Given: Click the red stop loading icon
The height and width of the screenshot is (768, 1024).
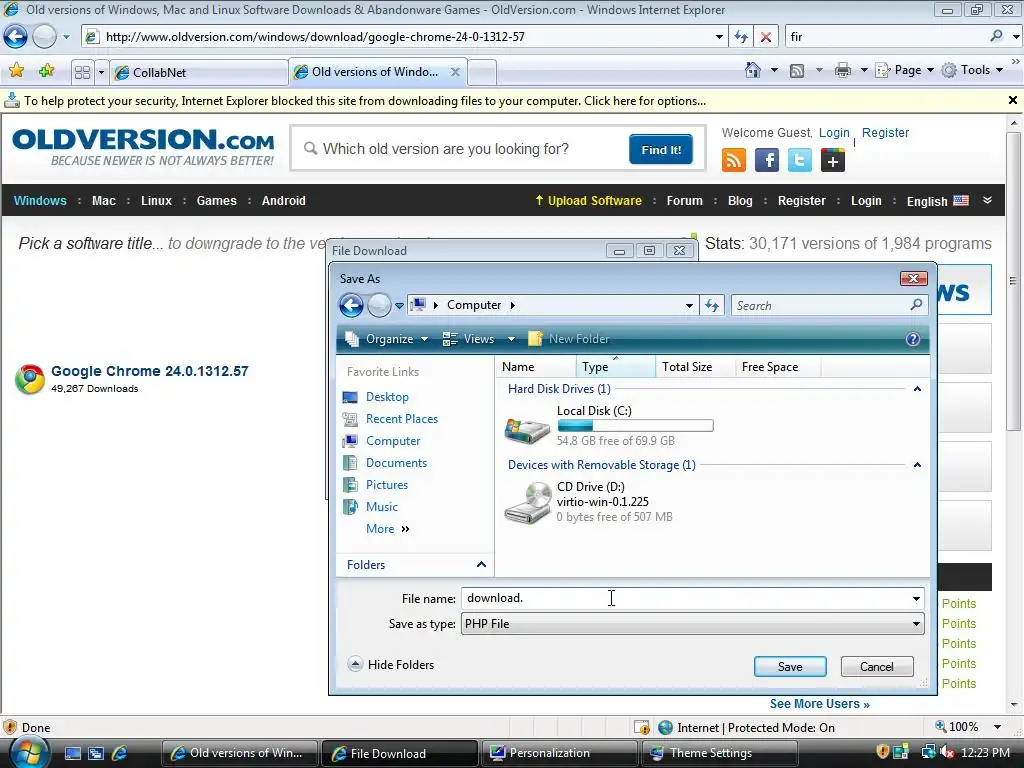Looking at the screenshot, I should pyautogui.click(x=765, y=37).
